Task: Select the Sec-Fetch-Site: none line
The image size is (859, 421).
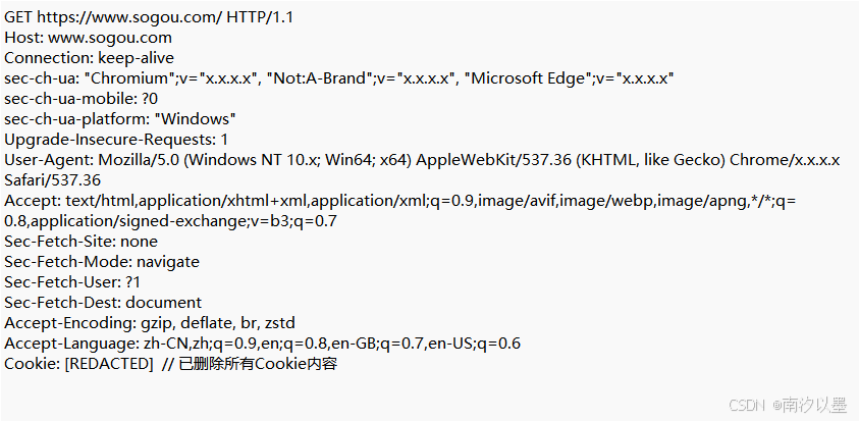Action: pyautogui.click(x=81, y=241)
